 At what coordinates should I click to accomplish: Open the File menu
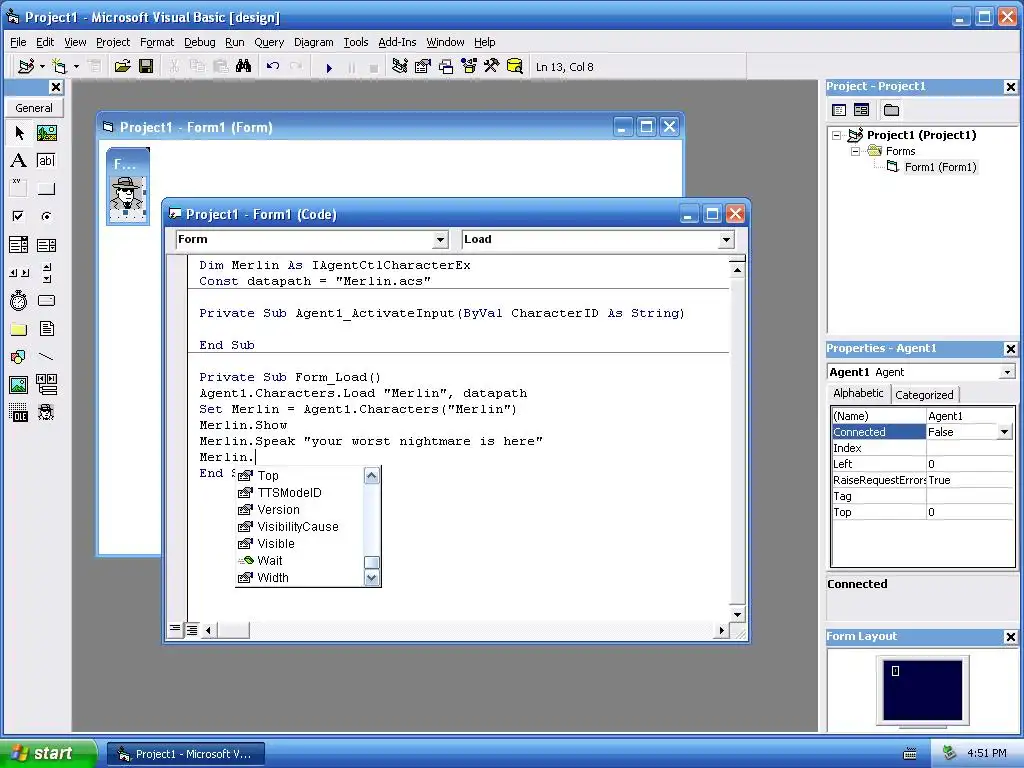tap(18, 42)
